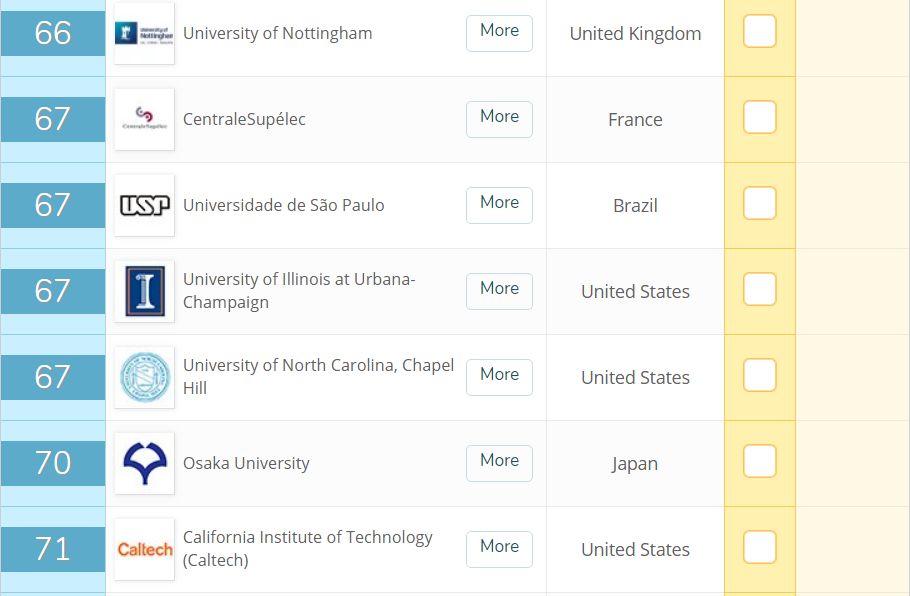910x596 pixels.
Task: Click the University of Illinois logo
Action: (145, 291)
